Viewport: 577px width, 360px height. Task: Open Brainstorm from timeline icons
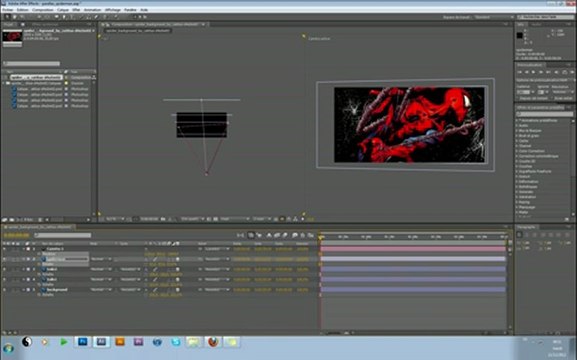pyautogui.click(x=294, y=235)
